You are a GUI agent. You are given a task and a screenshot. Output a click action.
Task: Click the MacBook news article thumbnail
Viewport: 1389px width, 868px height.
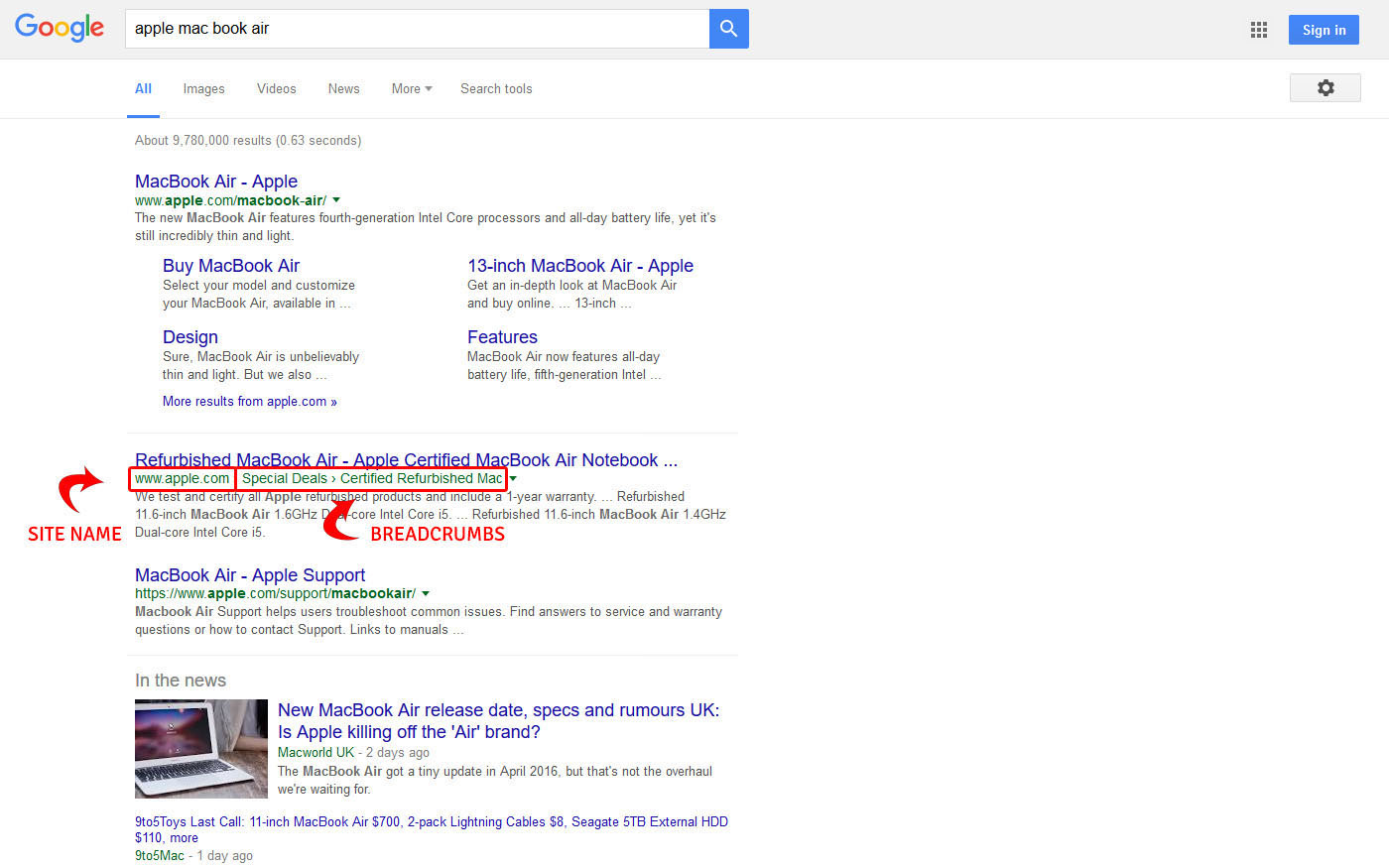click(x=201, y=749)
